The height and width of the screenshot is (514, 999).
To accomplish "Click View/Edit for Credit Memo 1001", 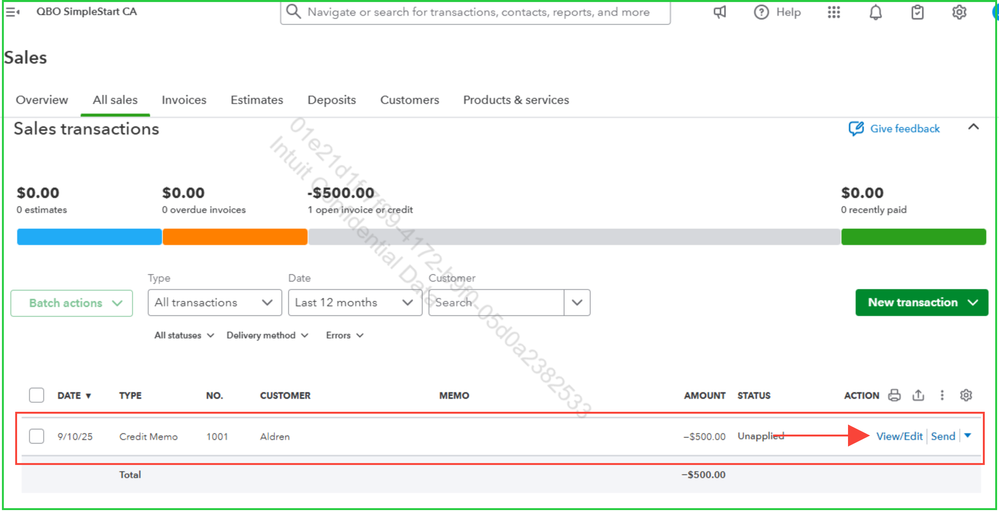I will pos(900,436).
